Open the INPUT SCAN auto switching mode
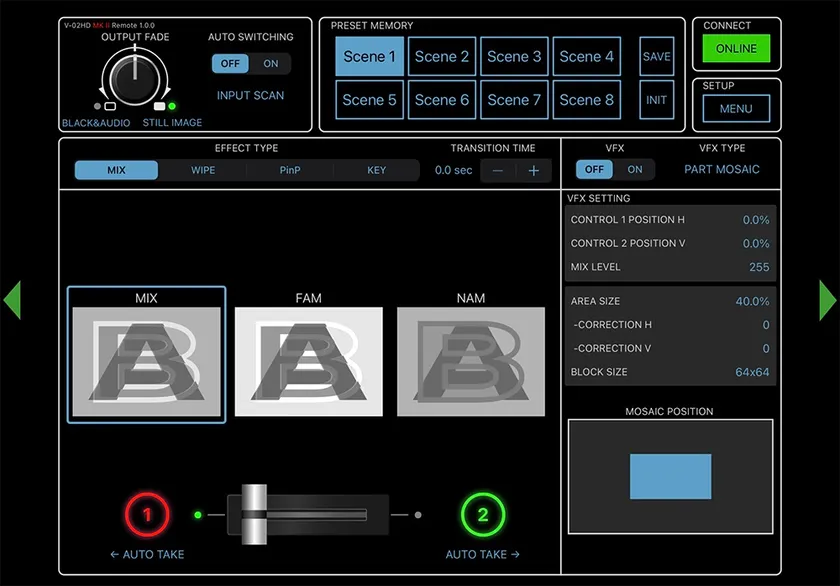 pyautogui.click(x=250, y=96)
